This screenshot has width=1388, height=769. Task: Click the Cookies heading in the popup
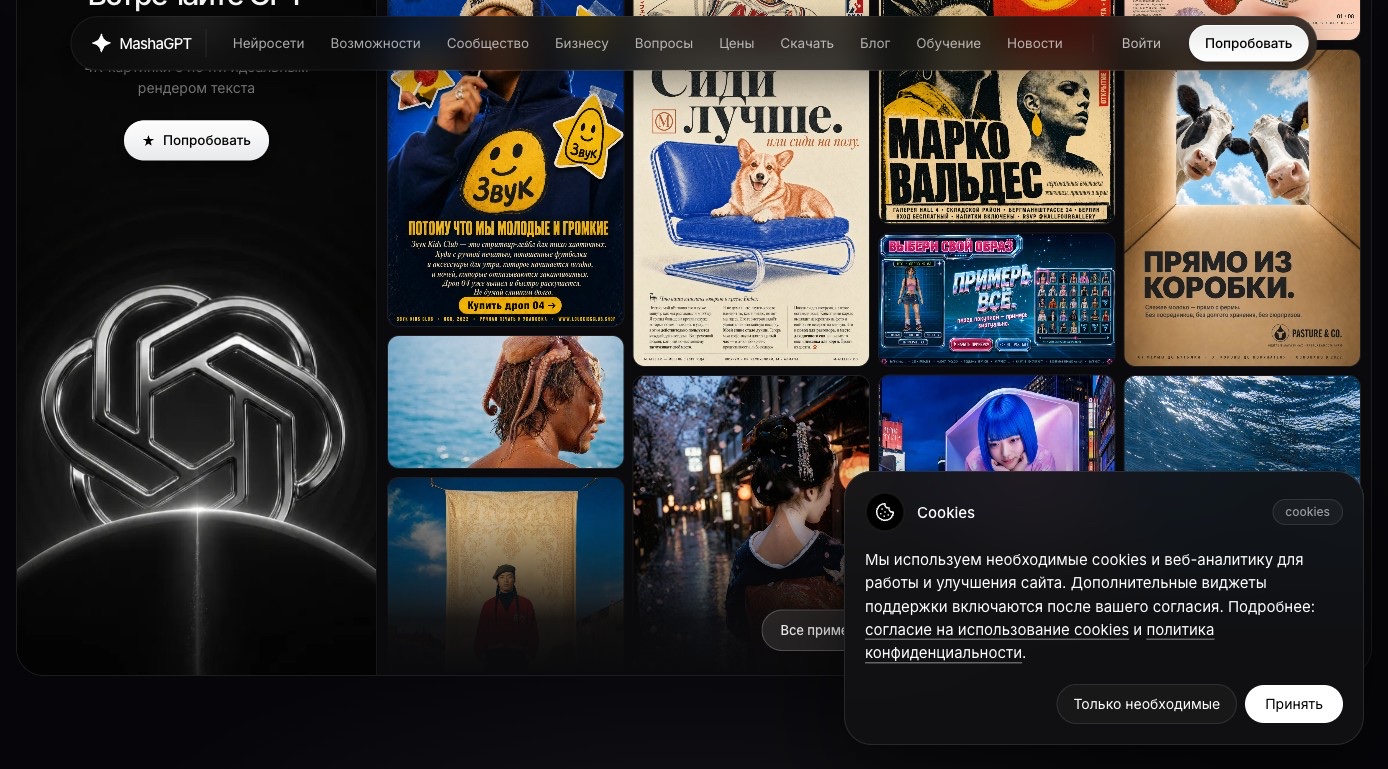coord(946,512)
